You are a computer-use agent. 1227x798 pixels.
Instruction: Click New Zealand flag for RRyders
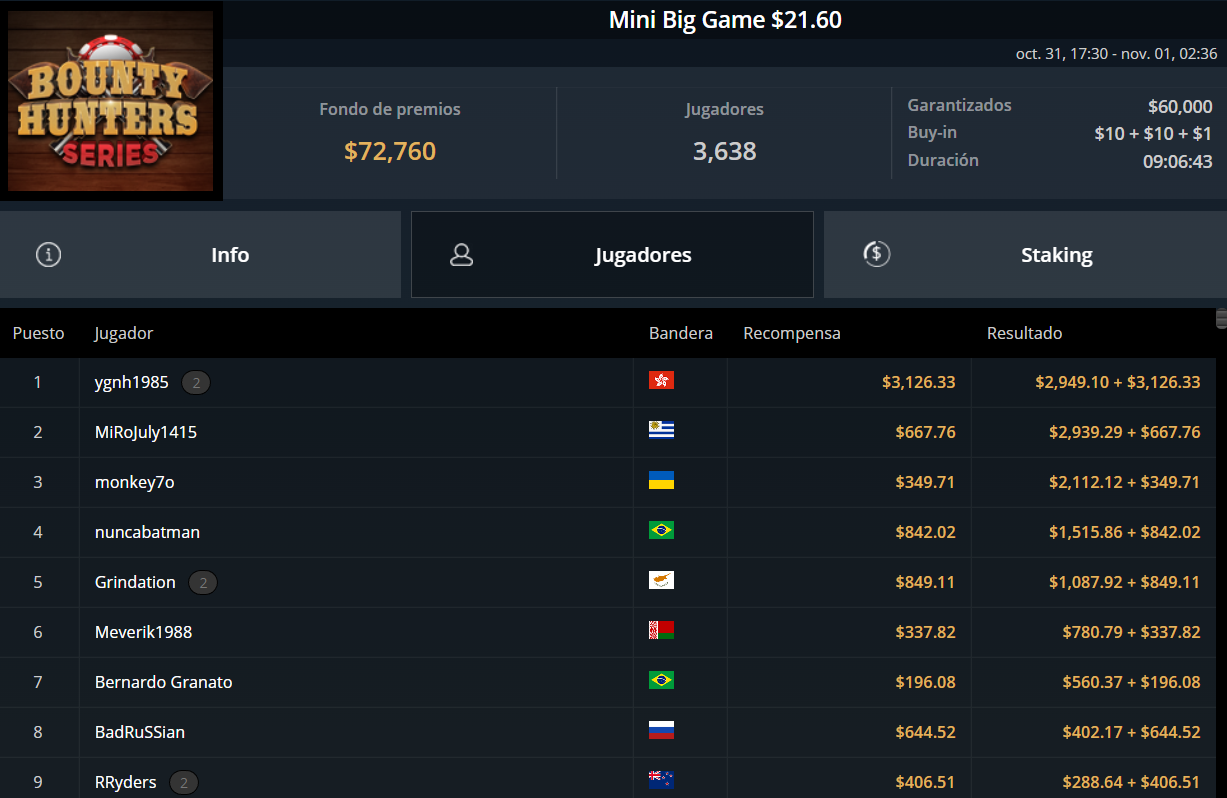(661, 781)
